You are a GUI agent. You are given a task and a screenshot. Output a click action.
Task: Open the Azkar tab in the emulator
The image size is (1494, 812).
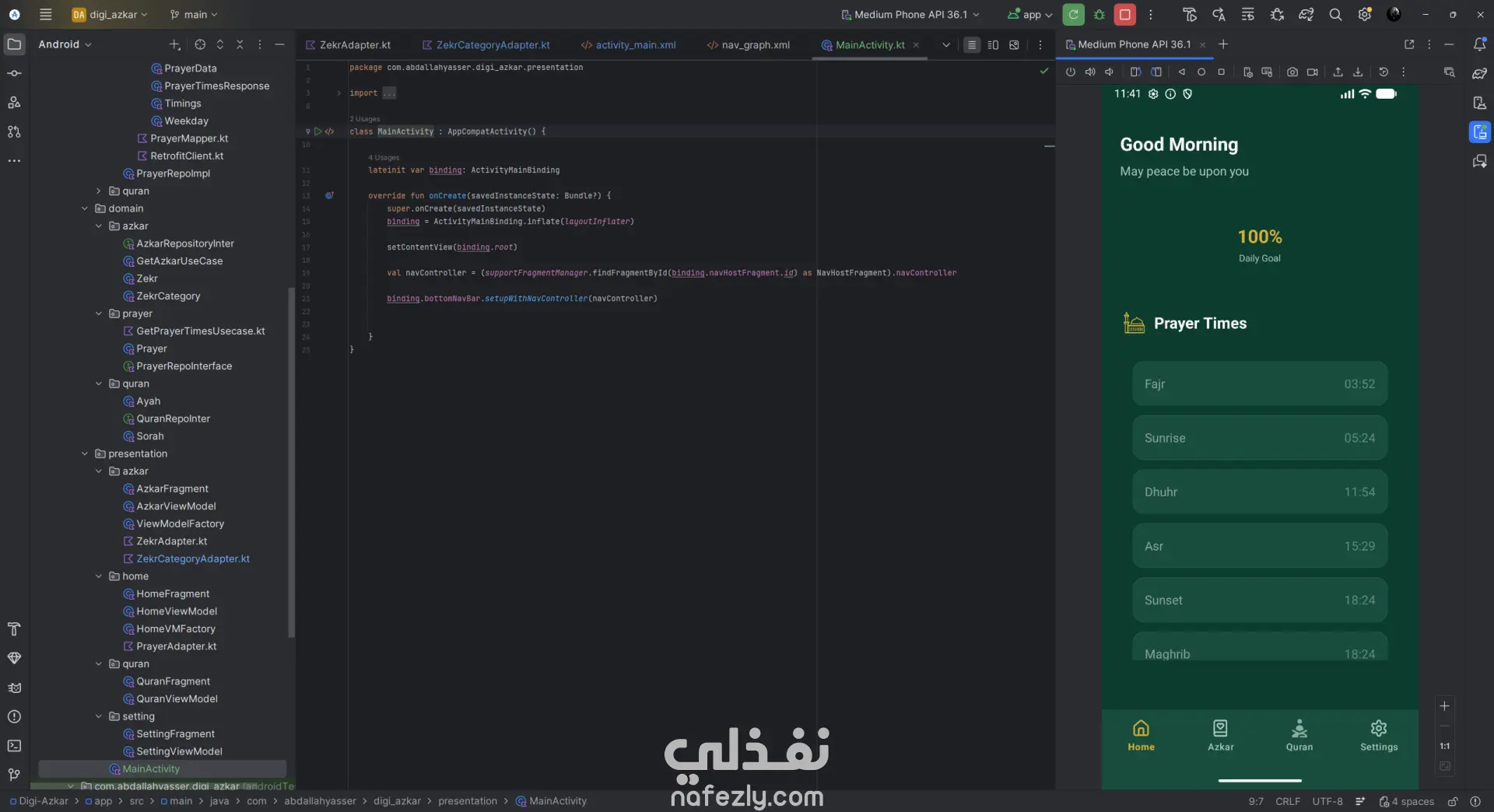[x=1220, y=735]
